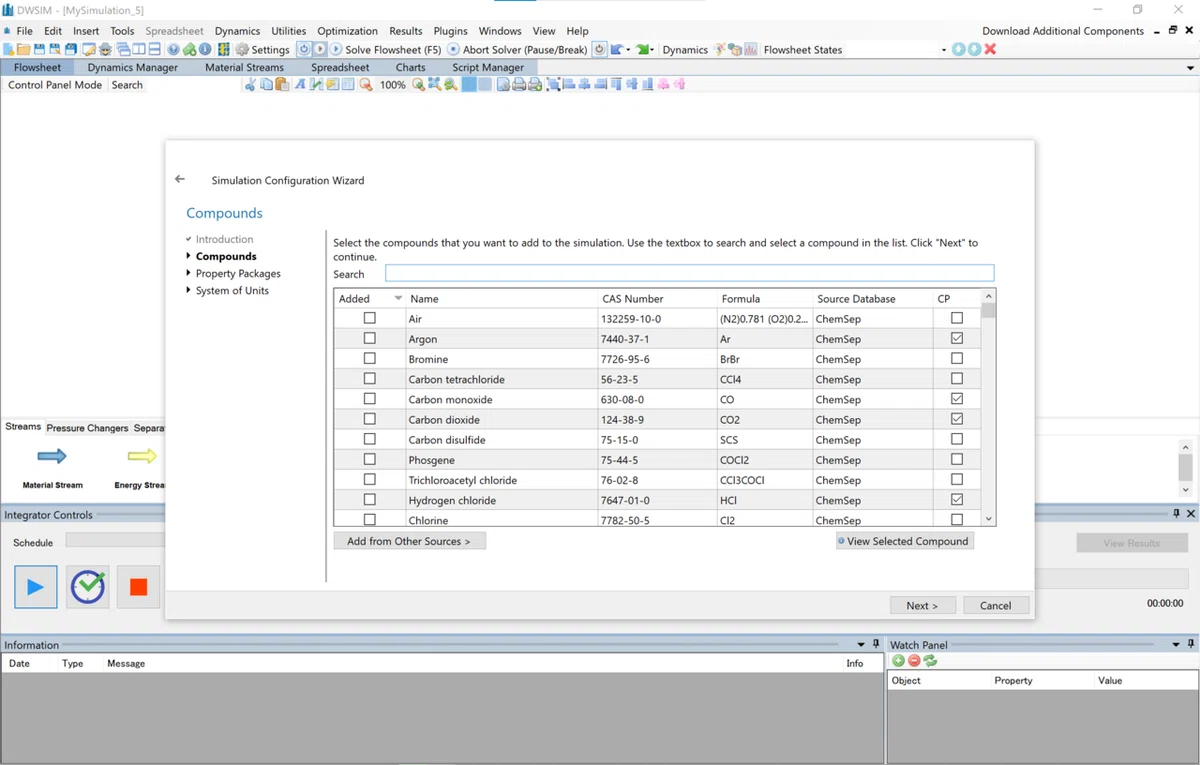Open the Dynamics menu
The image size is (1200, 765).
(237, 31)
